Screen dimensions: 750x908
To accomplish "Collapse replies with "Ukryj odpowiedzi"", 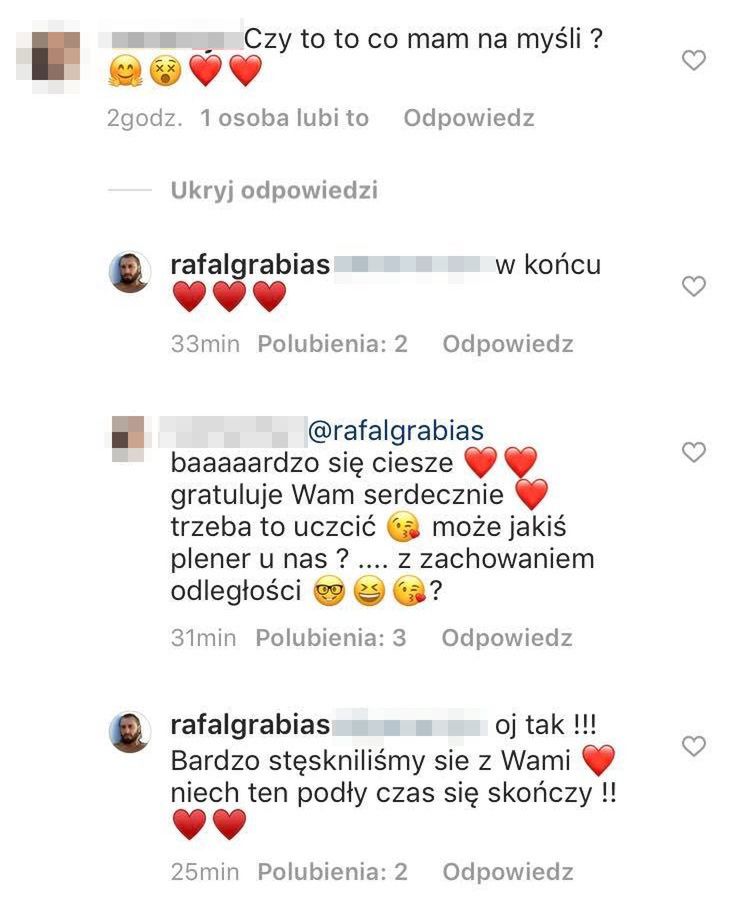I will pyautogui.click(x=274, y=191).
